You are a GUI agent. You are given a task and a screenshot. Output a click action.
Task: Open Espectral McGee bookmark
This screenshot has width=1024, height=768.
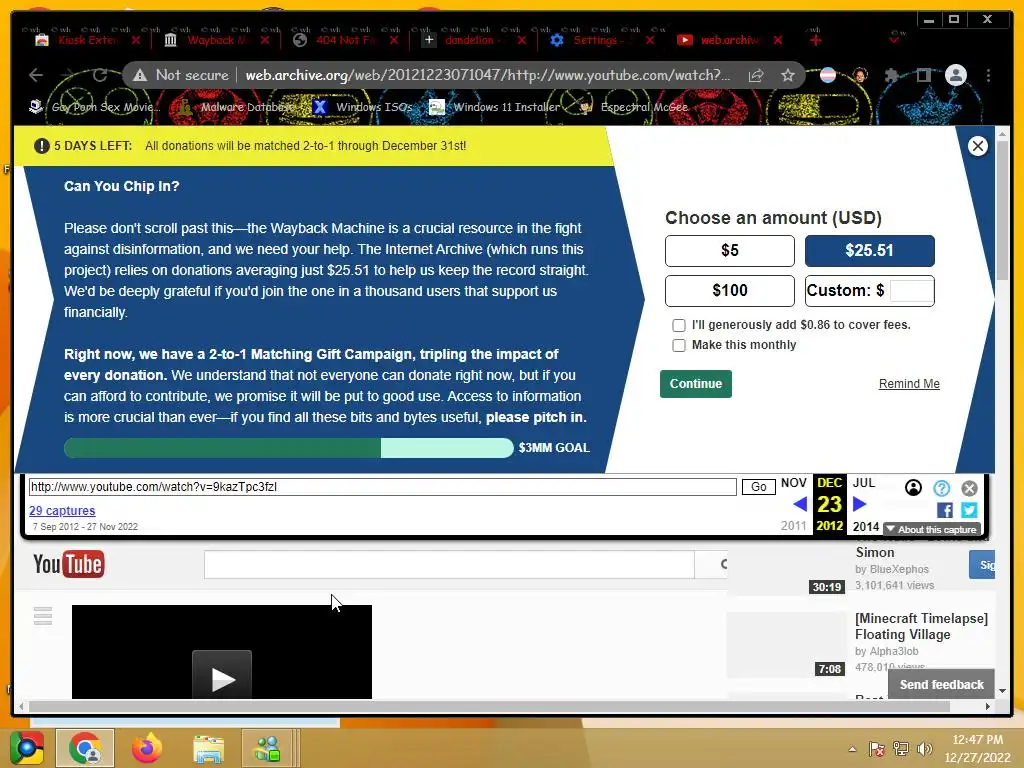tap(633, 107)
